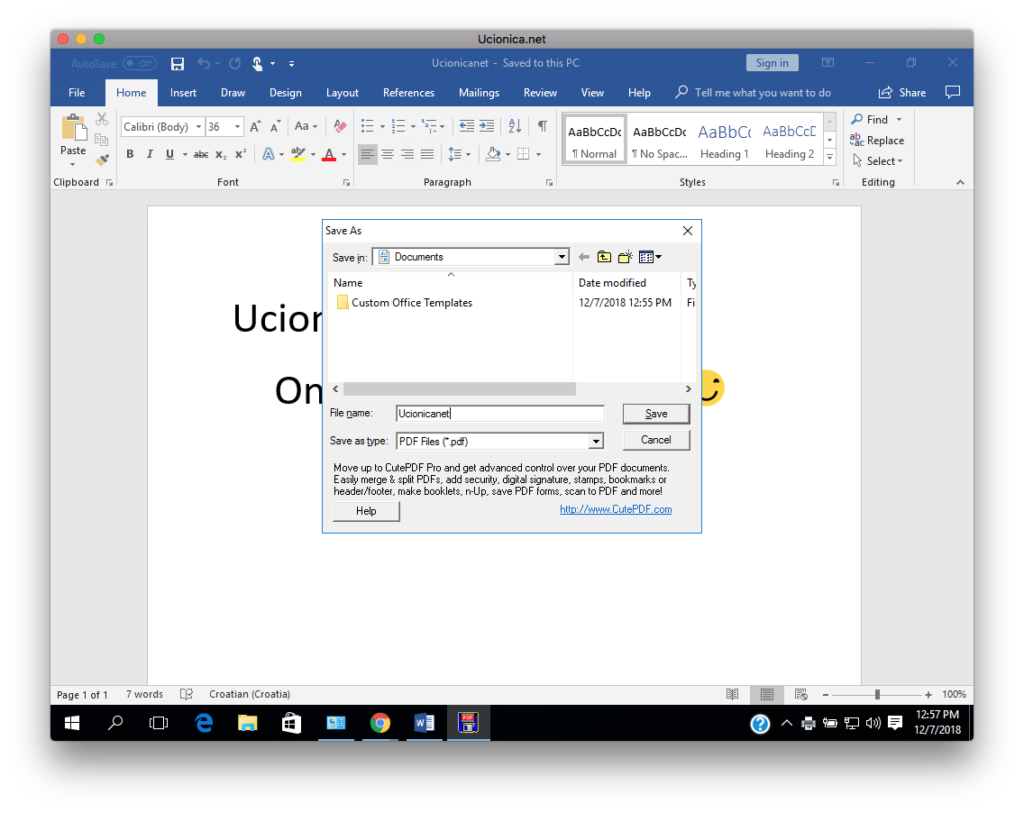Open the www.CutePDF.com link
This screenshot has width=1024, height=813.
pos(615,509)
